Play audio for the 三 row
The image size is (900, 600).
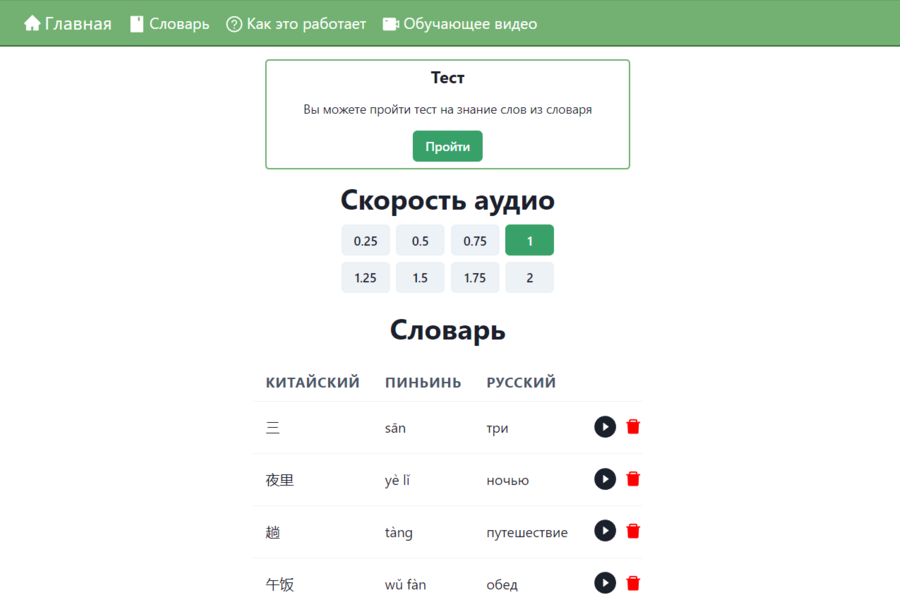pos(605,427)
